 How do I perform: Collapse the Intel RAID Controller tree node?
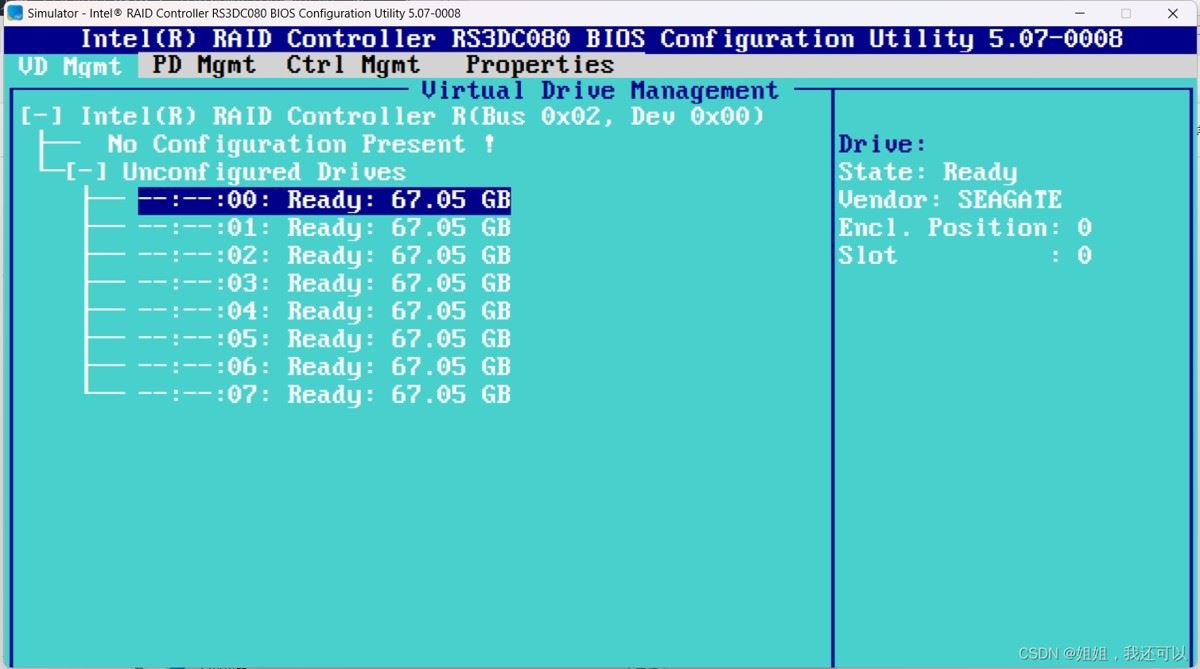[41, 116]
